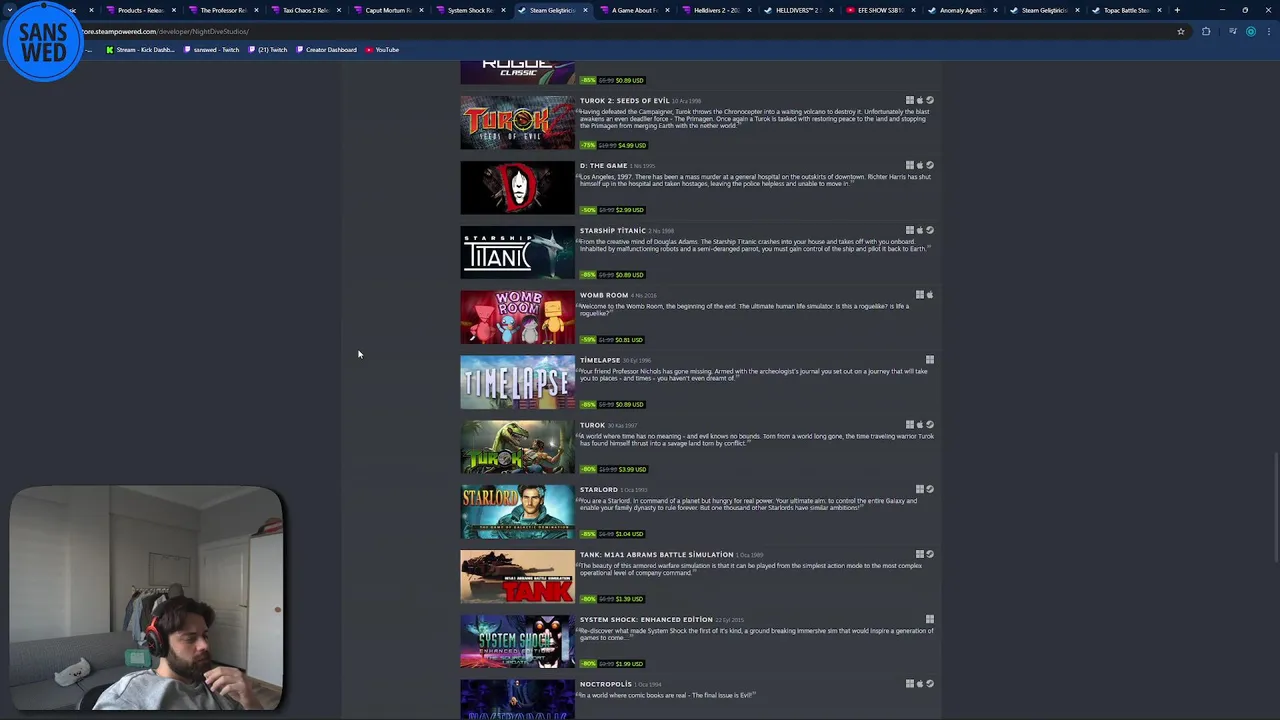Open sanswed - Twitch bookmark
Viewport: 1280px width, 720px height.
(x=213, y=49)
